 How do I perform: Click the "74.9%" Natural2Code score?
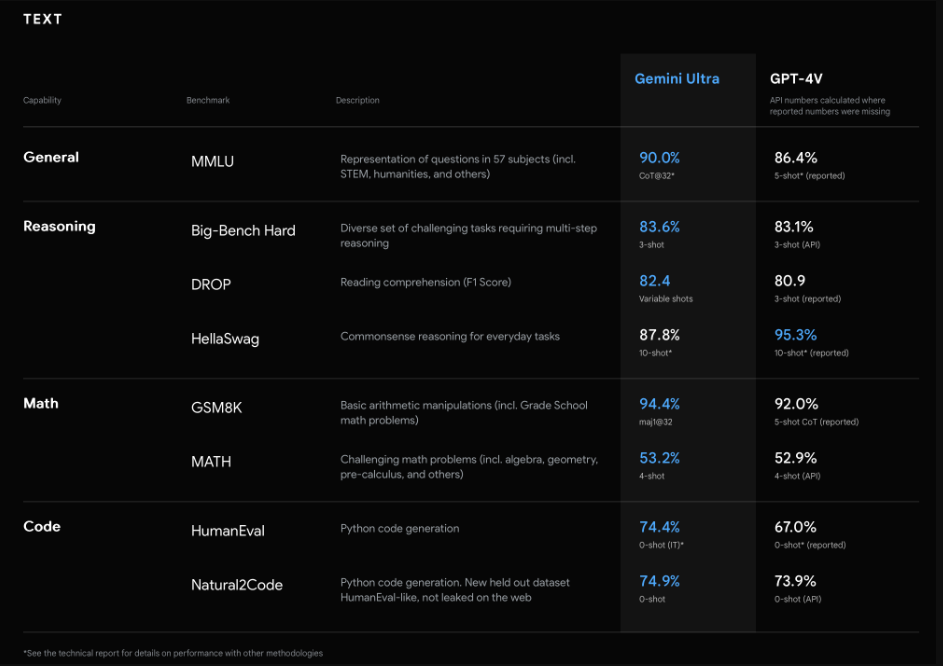tap(659, 581)
